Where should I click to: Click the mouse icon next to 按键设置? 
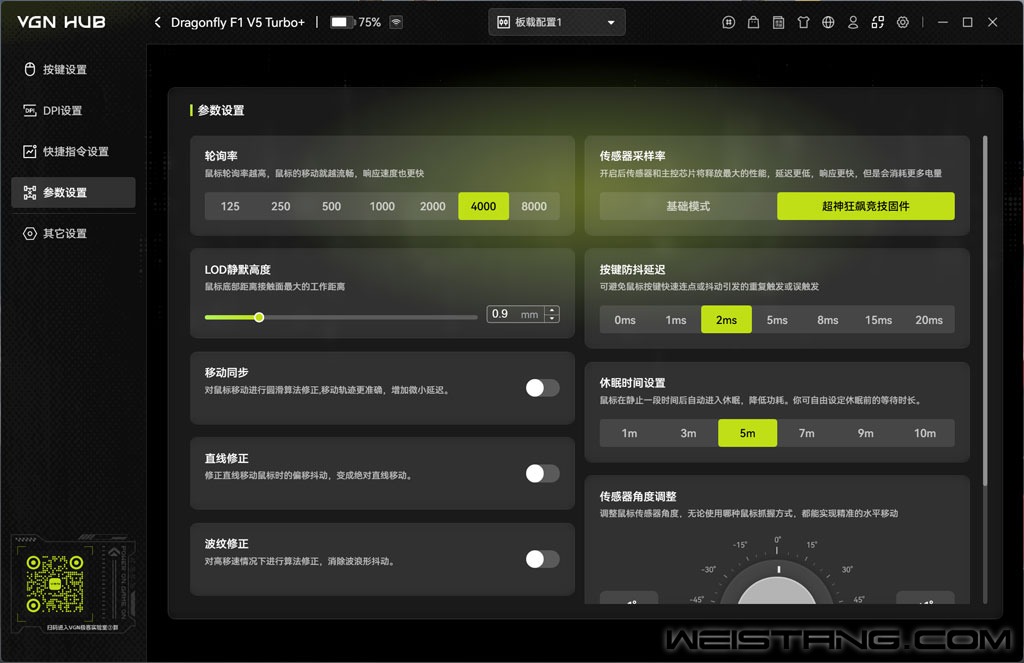[x=29, y=69]
